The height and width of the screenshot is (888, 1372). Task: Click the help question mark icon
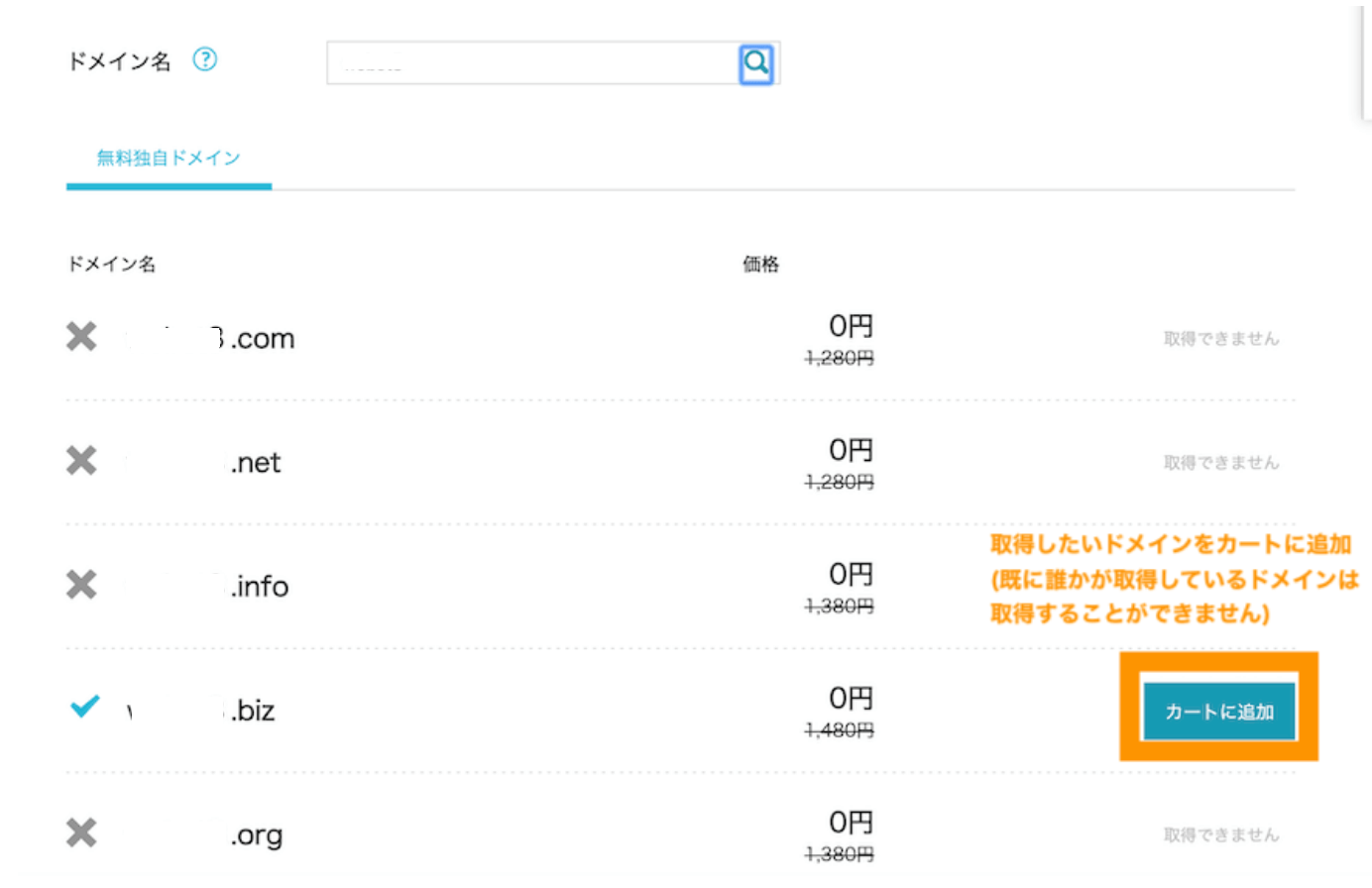pos(204,59)
